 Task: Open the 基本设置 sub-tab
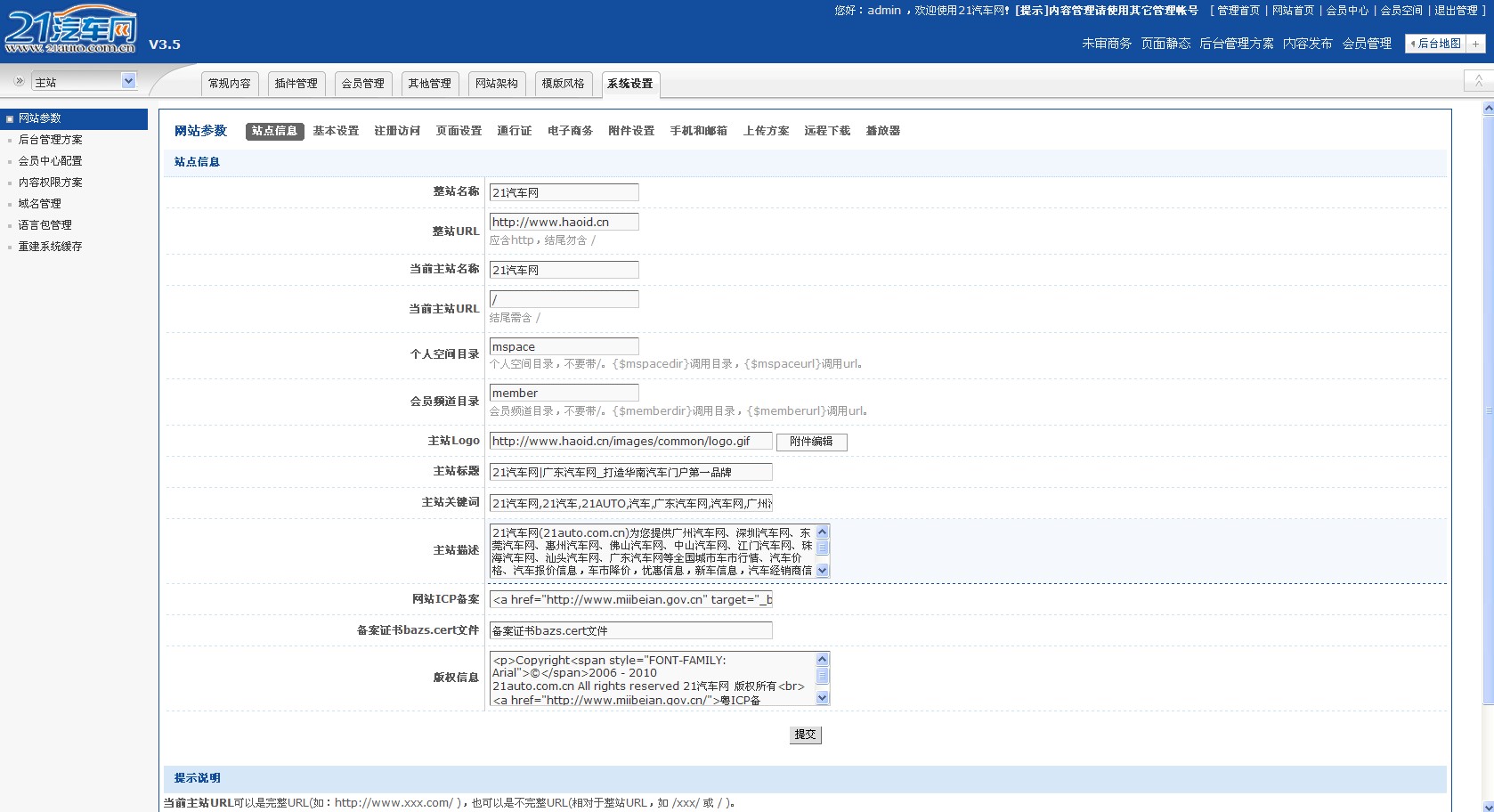(x=336, y=131)
